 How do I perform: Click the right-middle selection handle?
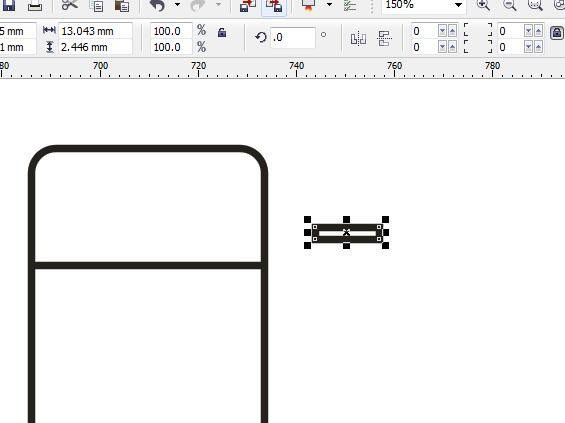(385, 232)
